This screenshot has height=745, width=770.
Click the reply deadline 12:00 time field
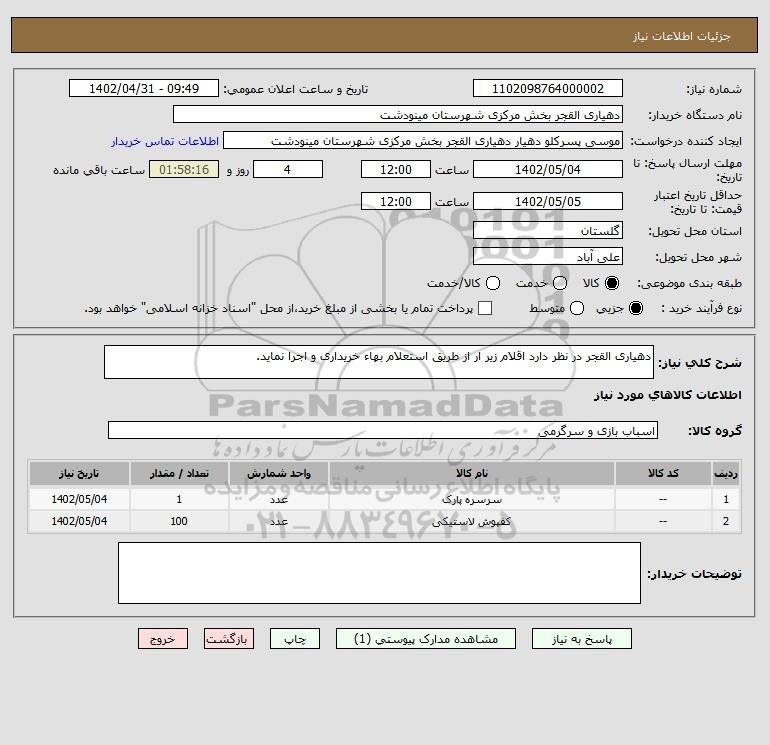(396, 169)
